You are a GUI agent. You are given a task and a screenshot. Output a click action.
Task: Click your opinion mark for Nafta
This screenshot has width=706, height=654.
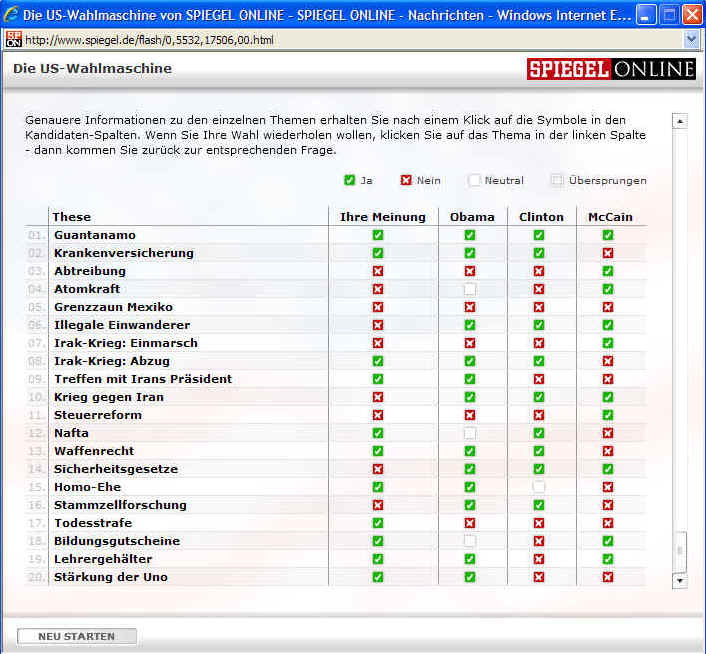point(378,433)
